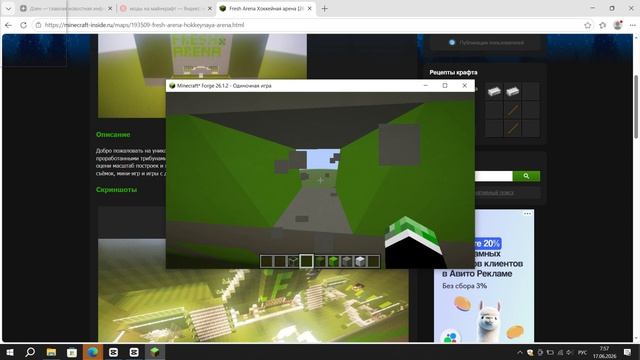Click the lower stick in crafting recipe
Image resolution: width=640 pixels, height=360 pixels.
[x=512, y=128]
